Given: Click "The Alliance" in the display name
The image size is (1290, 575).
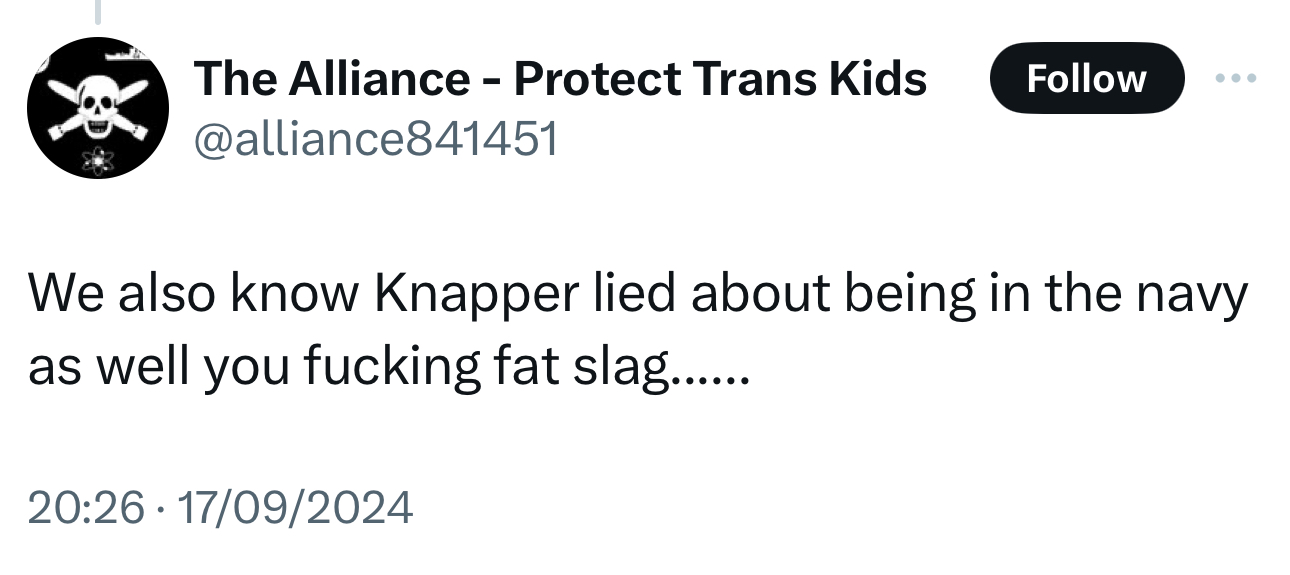Looking at the screenshot, I should coord(331,77).
